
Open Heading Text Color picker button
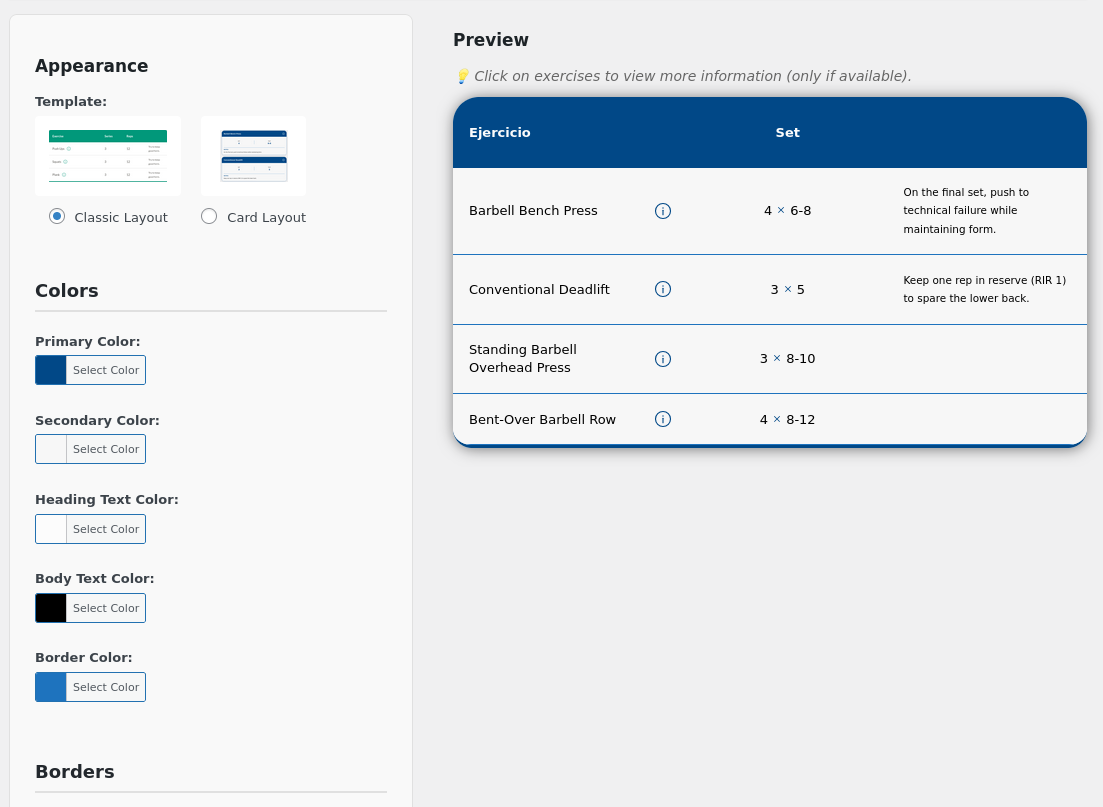click(105, 529)
